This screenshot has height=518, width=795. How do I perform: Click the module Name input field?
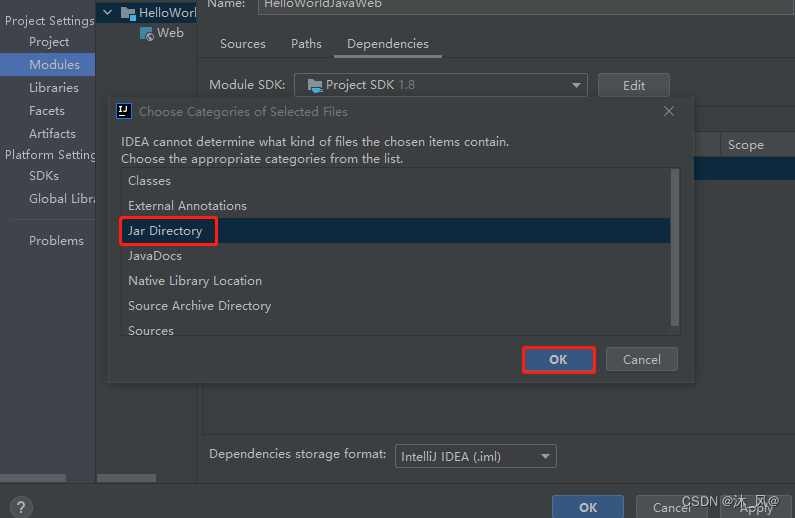(x=526, y=5)
